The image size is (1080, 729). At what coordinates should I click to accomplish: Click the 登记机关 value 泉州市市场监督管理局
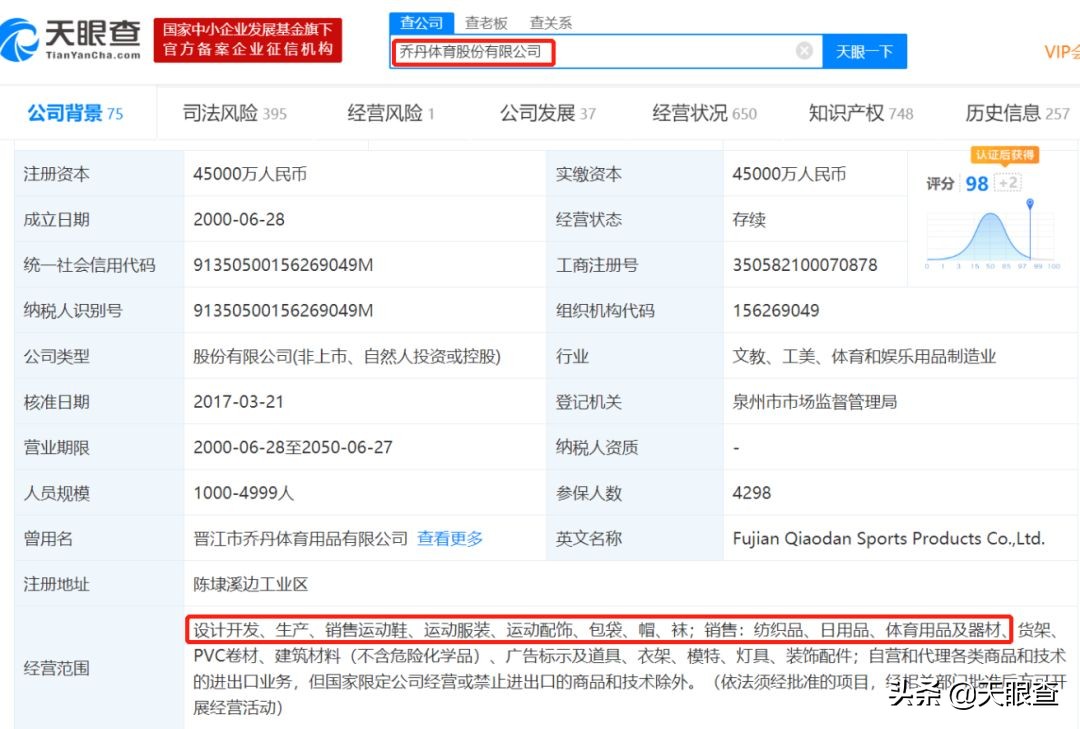click(x=814, y=402)
